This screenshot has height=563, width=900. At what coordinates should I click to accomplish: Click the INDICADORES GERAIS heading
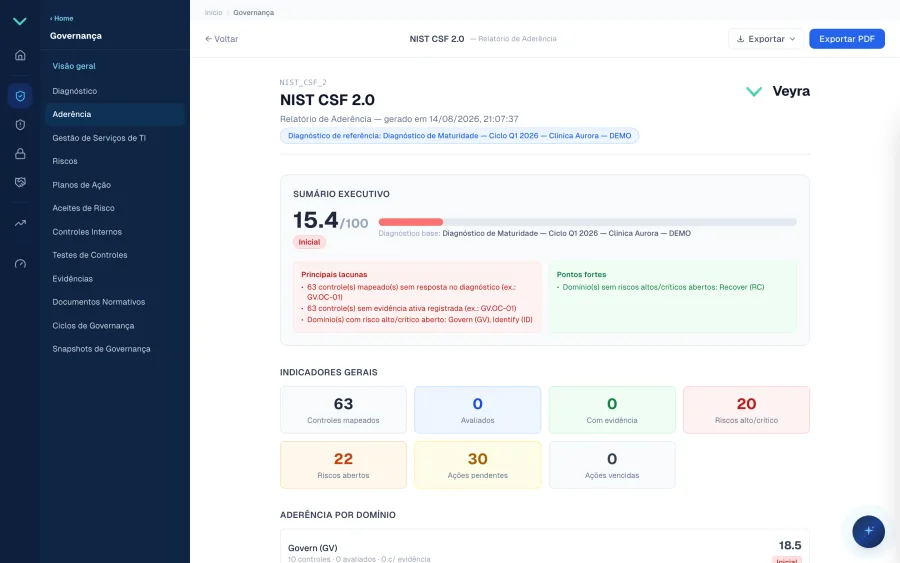pos(329,372)
